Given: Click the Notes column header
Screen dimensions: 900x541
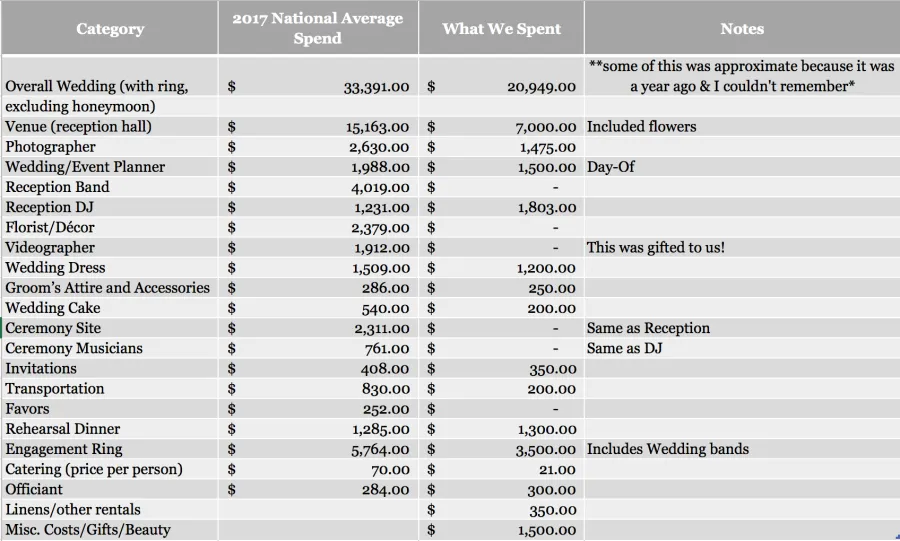Looking at the screenshot, I should click(742, 28).
